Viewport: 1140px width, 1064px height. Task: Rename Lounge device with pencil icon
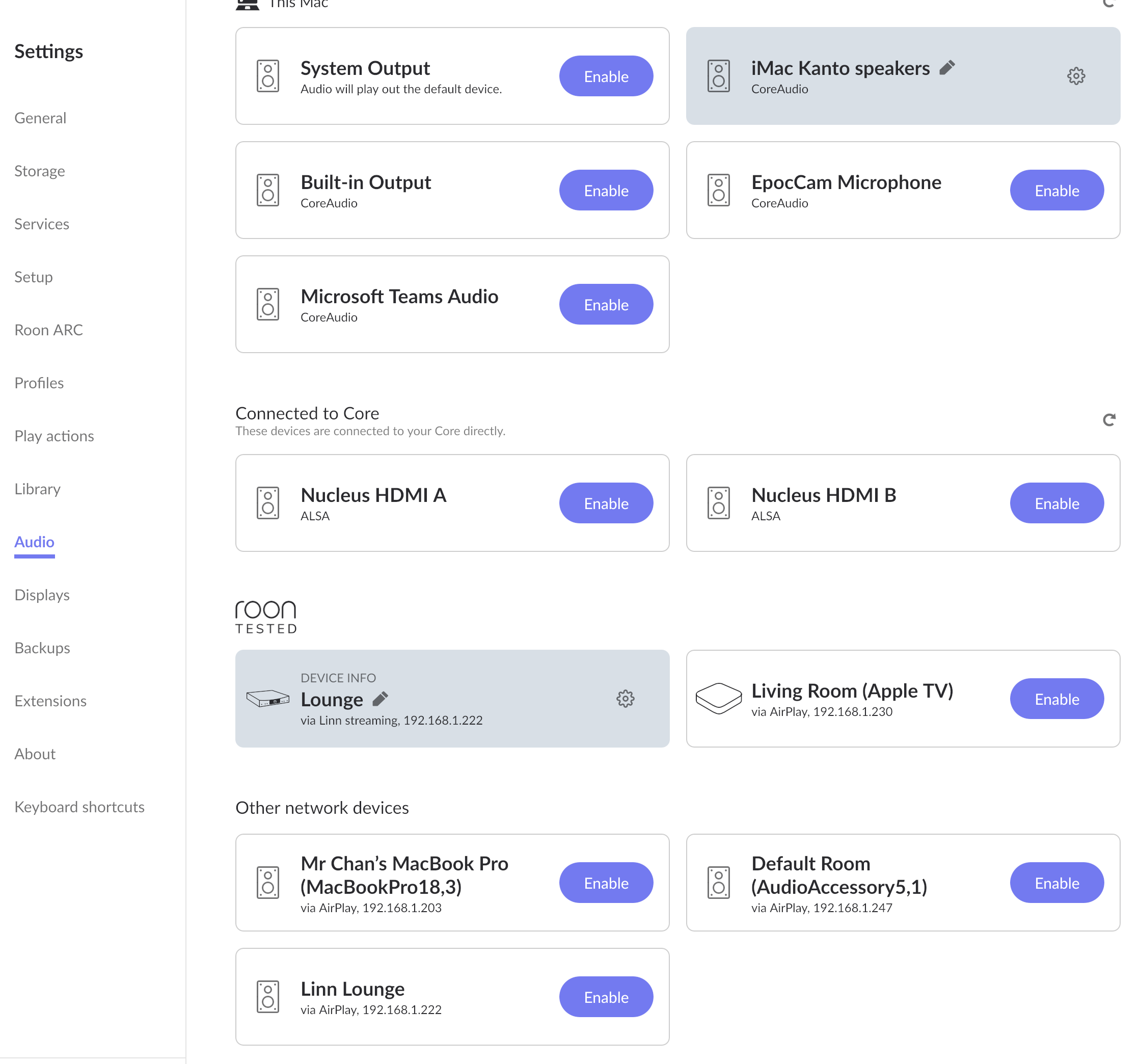380,699
